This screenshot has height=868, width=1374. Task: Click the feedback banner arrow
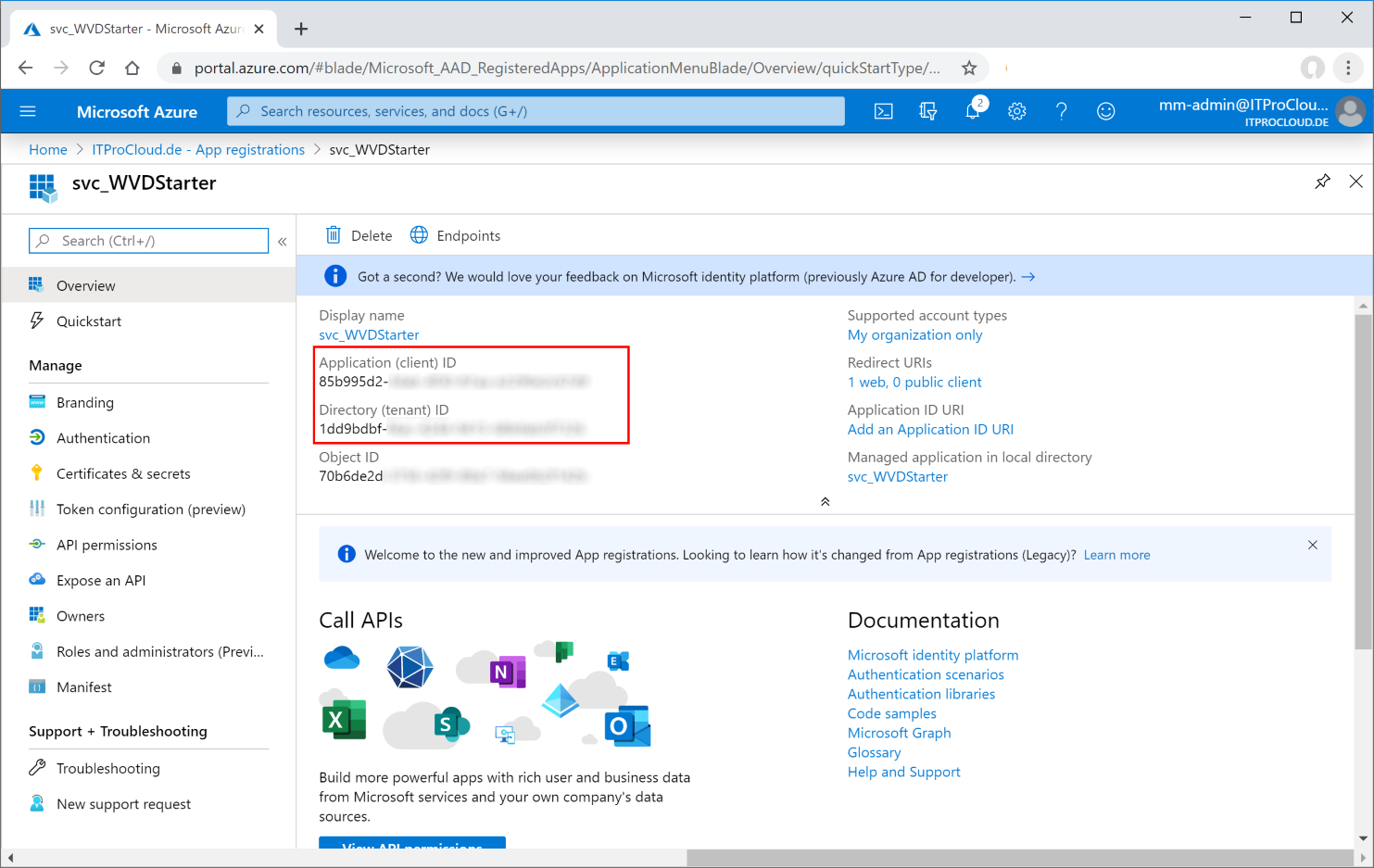pos(1028,277)
